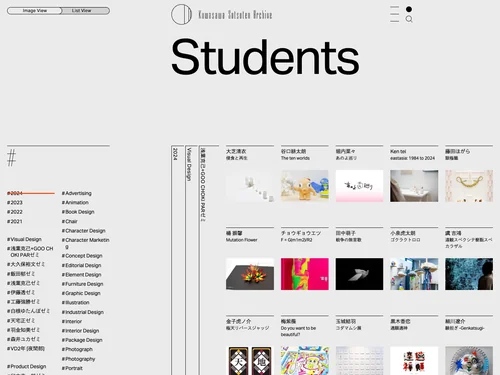Screen dimensions: 500x375
Task: Open the black background bird thumbnail
Action: (359, 274)
